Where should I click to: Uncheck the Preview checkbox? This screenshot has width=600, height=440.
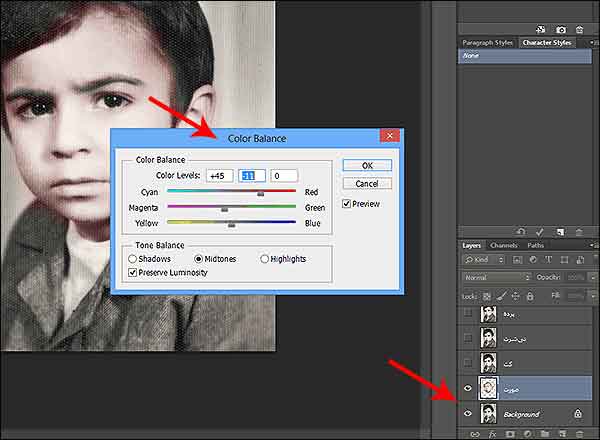[347, 203]
